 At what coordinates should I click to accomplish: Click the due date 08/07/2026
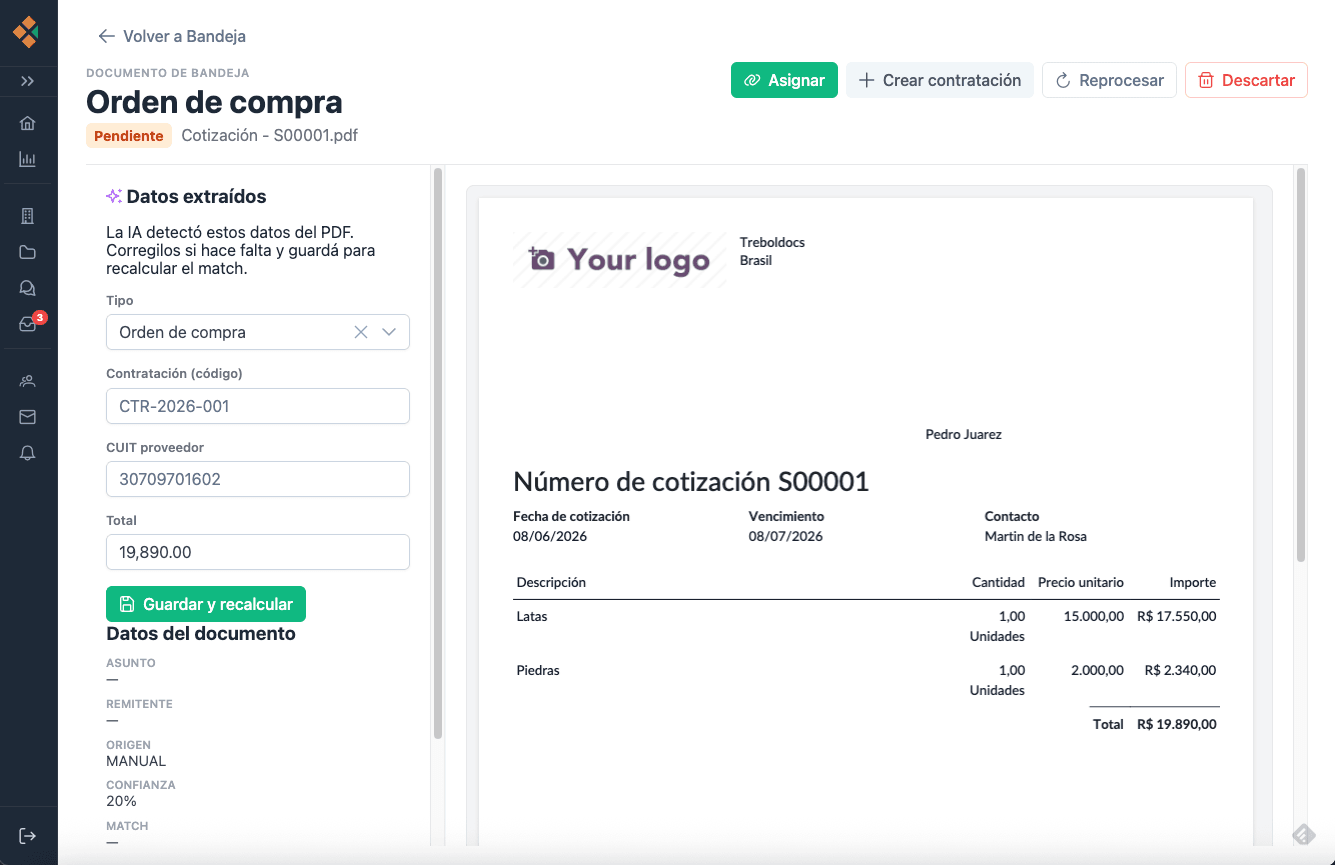click(786, 536)
